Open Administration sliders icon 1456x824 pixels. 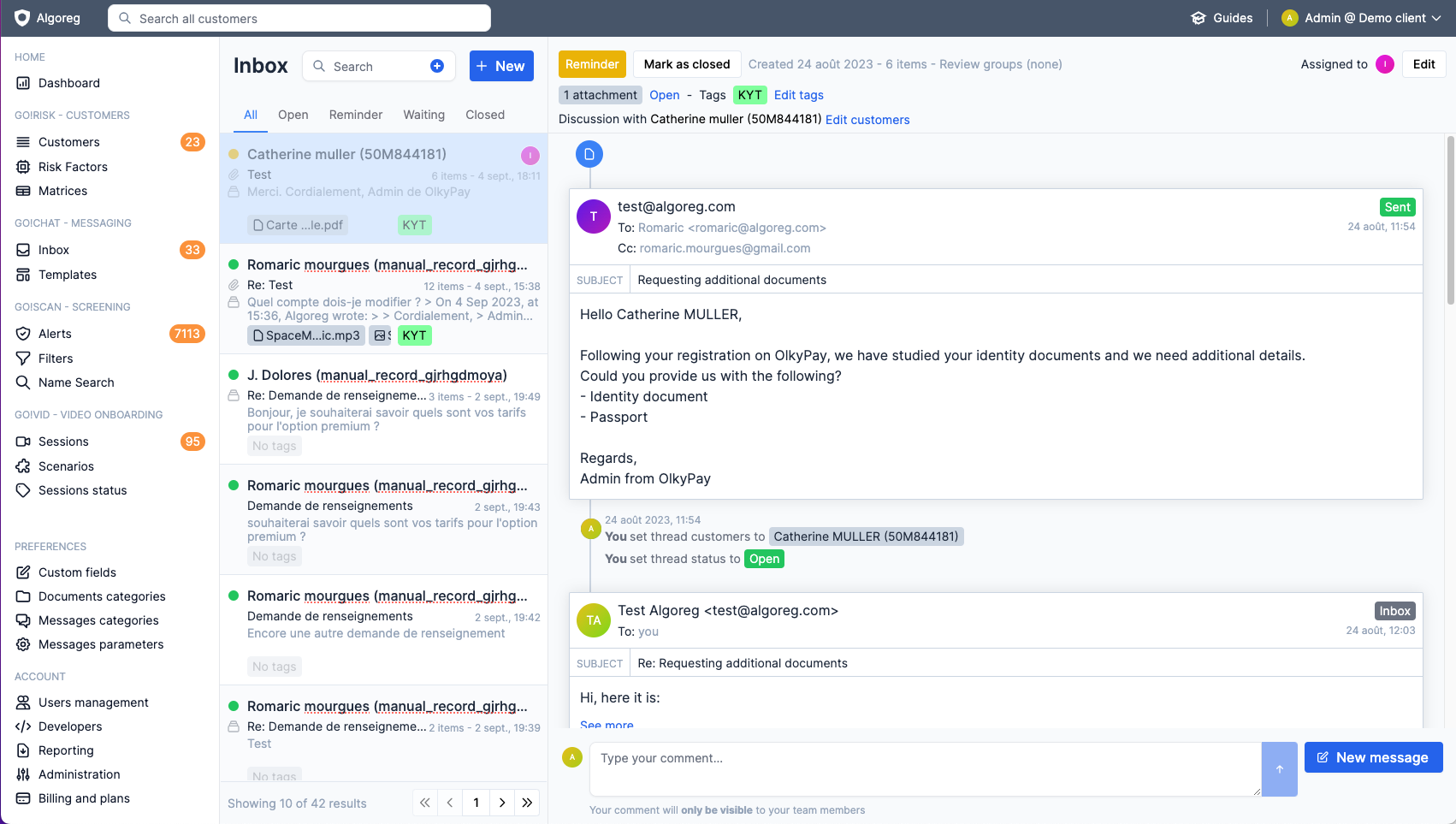[x=23, y=774]
